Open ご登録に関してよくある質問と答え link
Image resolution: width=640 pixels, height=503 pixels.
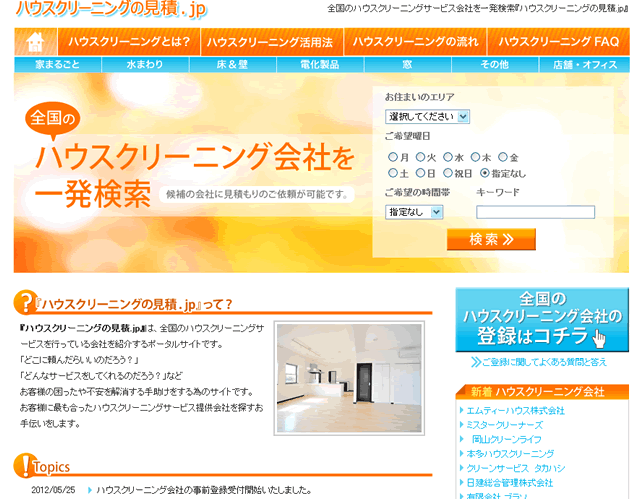544,362
